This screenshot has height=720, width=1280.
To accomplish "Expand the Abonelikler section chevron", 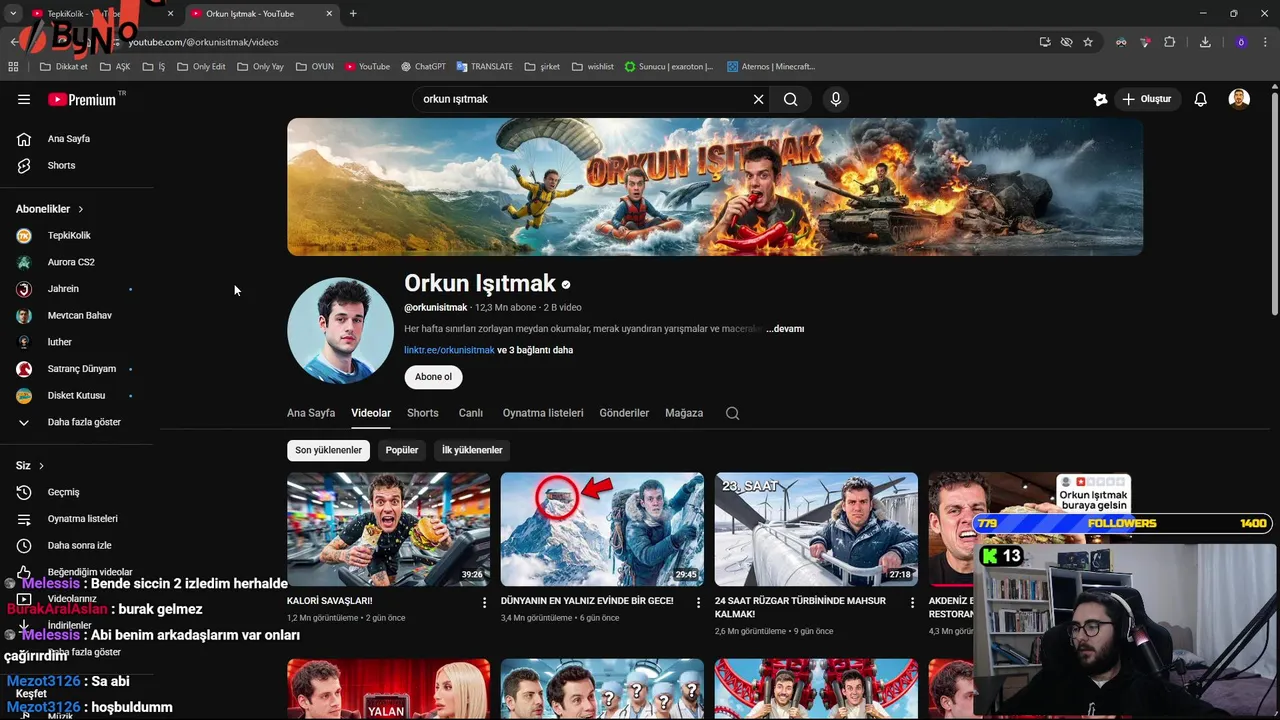I will pyautogui.click(x=81, y=209).
